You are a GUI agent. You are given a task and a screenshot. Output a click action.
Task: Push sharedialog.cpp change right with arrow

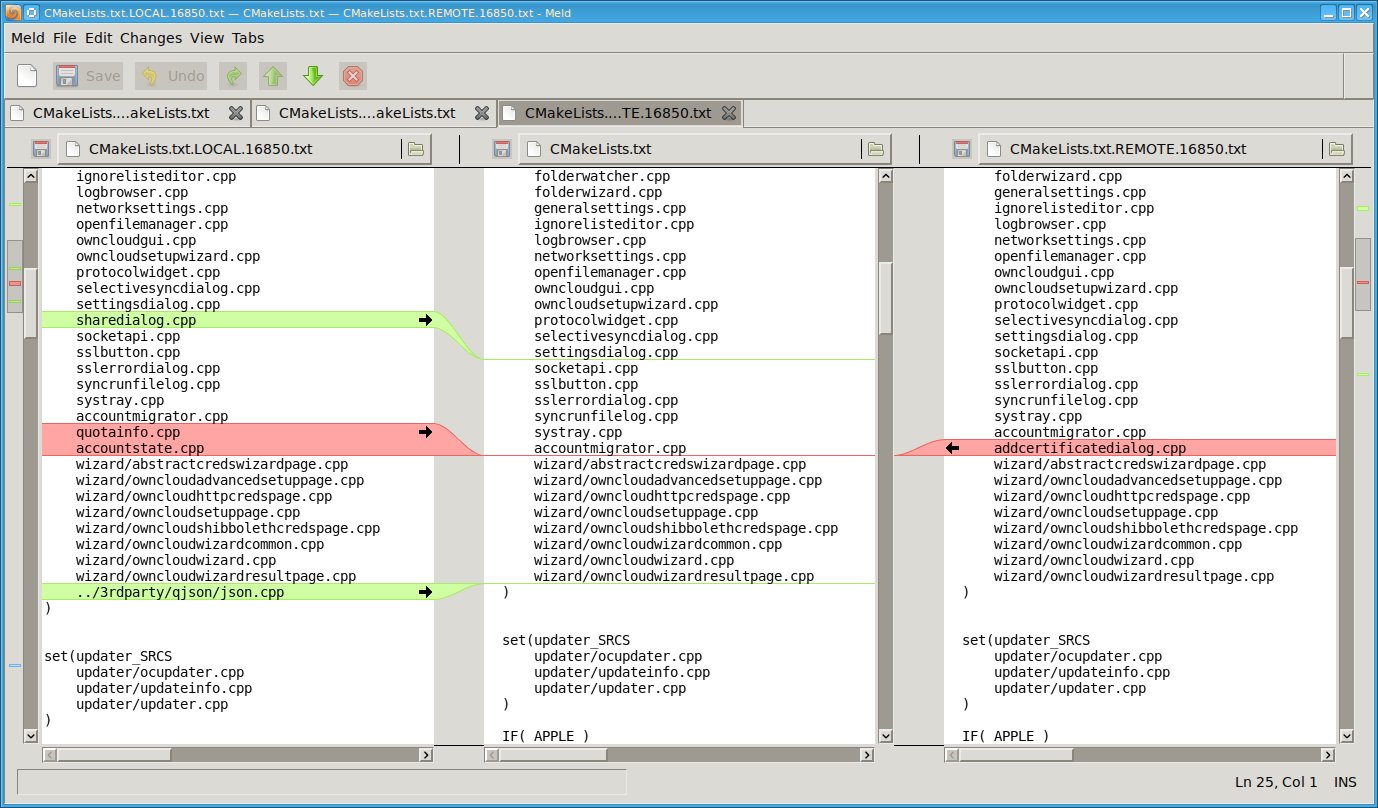(x=425, y=321)
